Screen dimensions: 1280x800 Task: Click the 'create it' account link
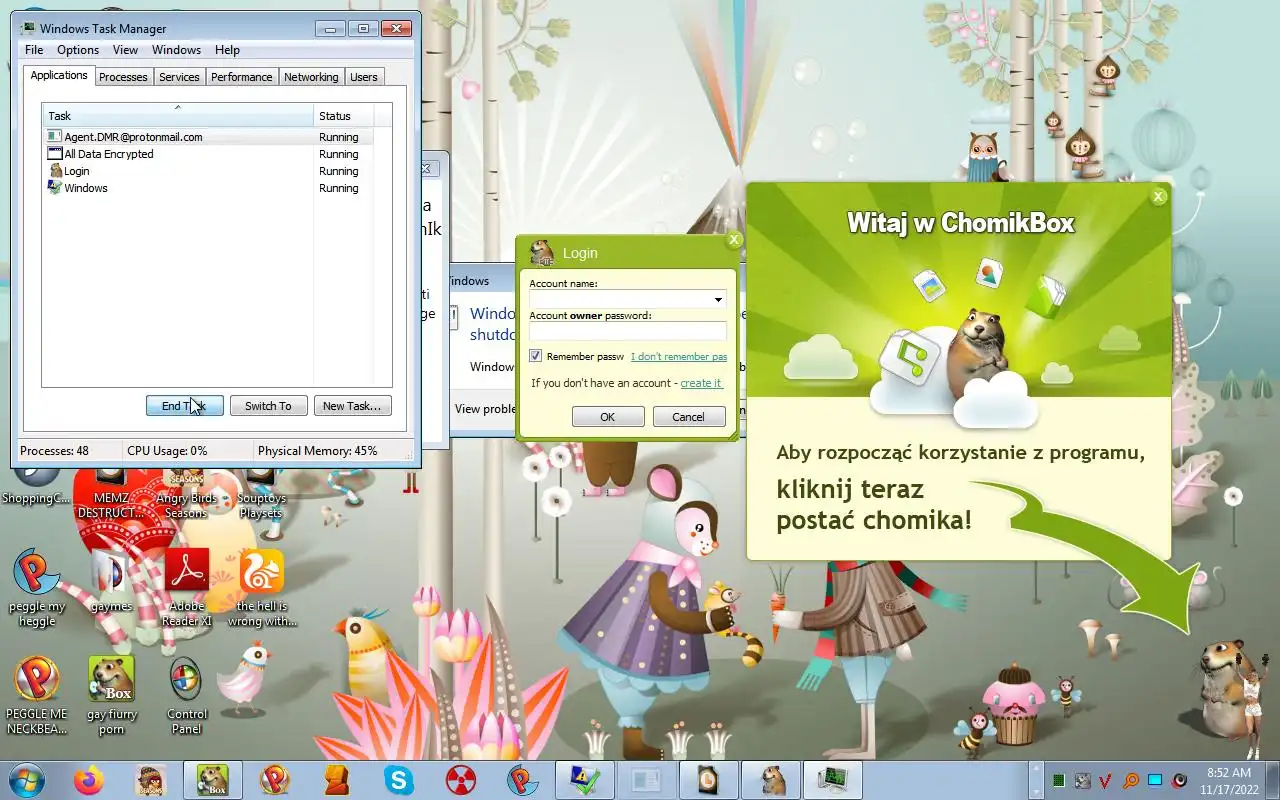tap(701, 383)
